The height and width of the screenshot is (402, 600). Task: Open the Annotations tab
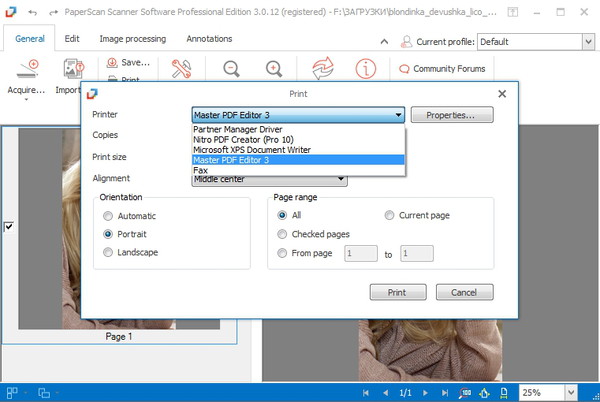click(210, 39)
